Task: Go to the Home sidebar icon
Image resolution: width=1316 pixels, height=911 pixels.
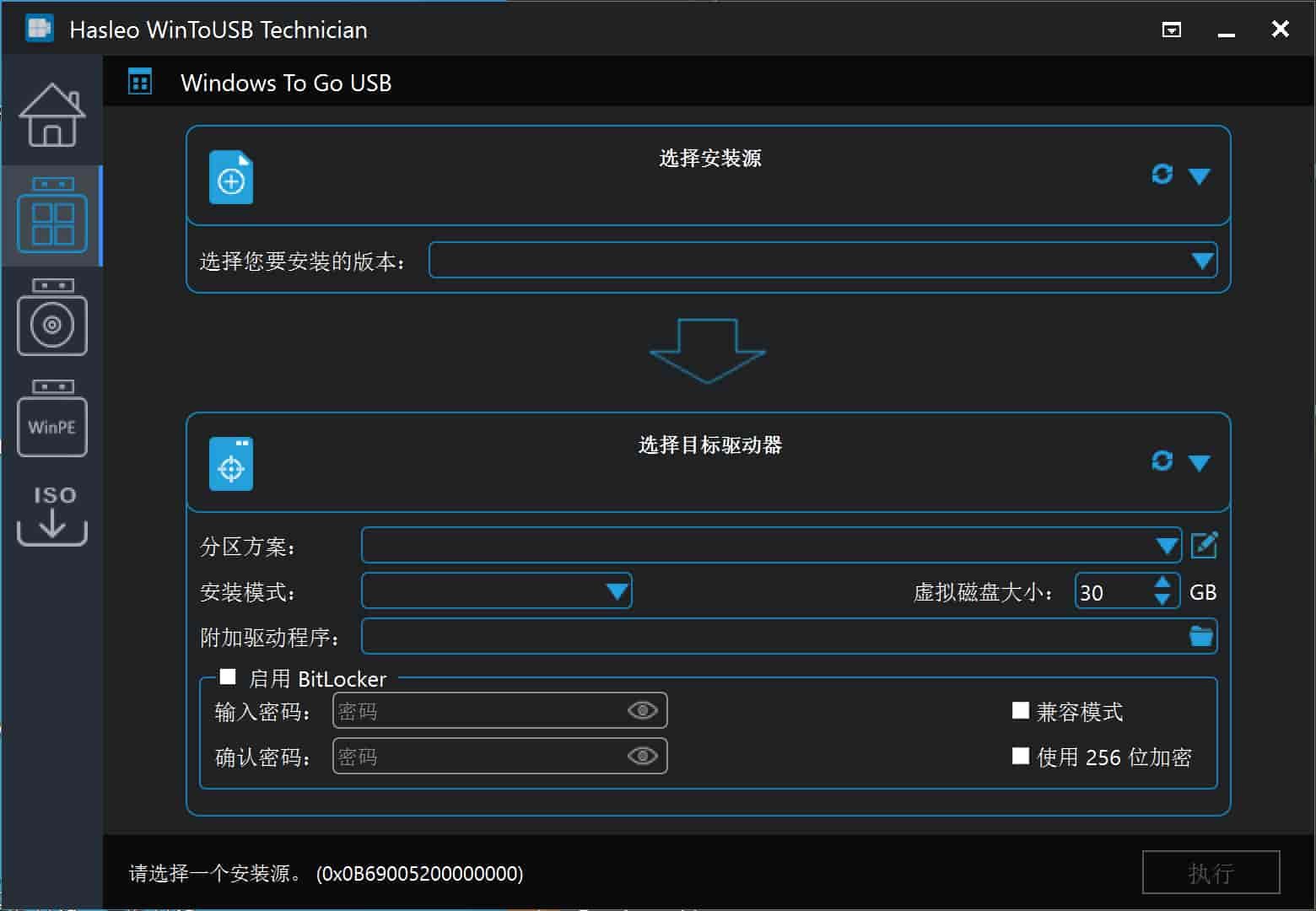Action: (x=52, y=116)
